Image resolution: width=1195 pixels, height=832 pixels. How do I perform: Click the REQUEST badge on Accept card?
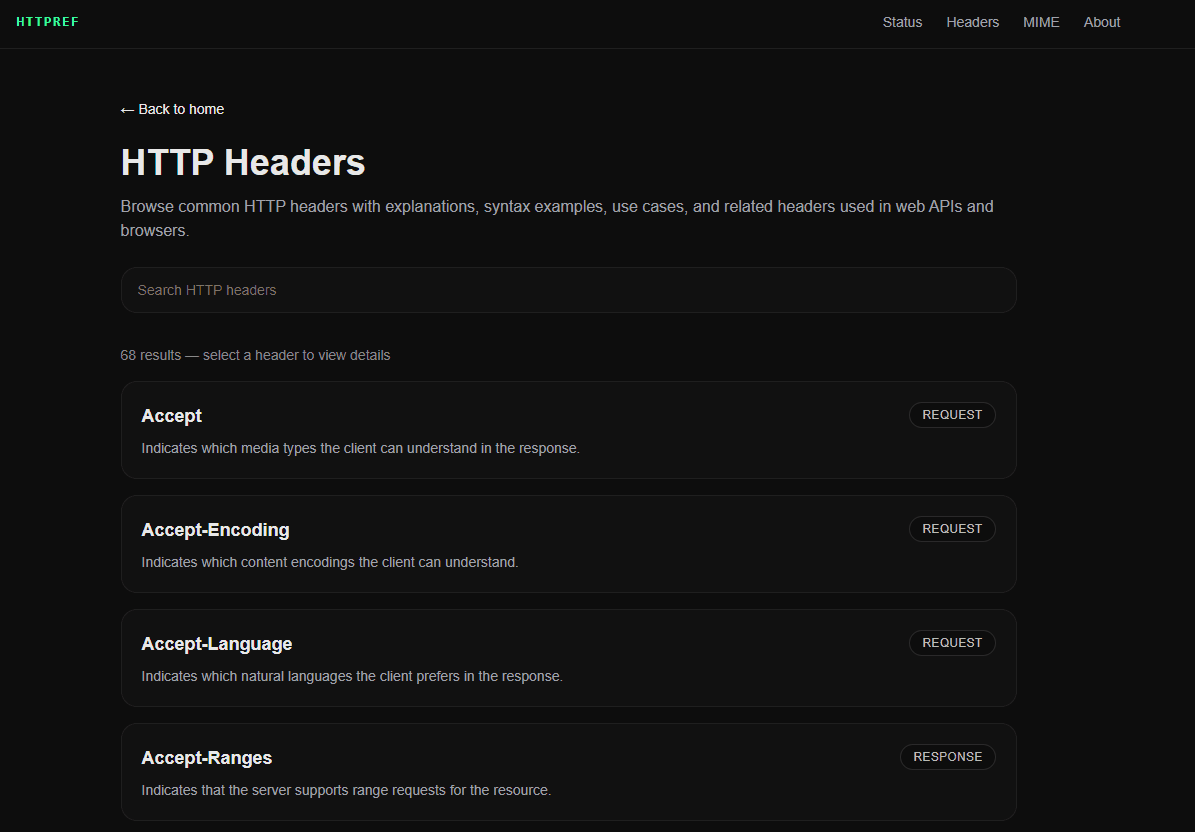coord(952,415)
